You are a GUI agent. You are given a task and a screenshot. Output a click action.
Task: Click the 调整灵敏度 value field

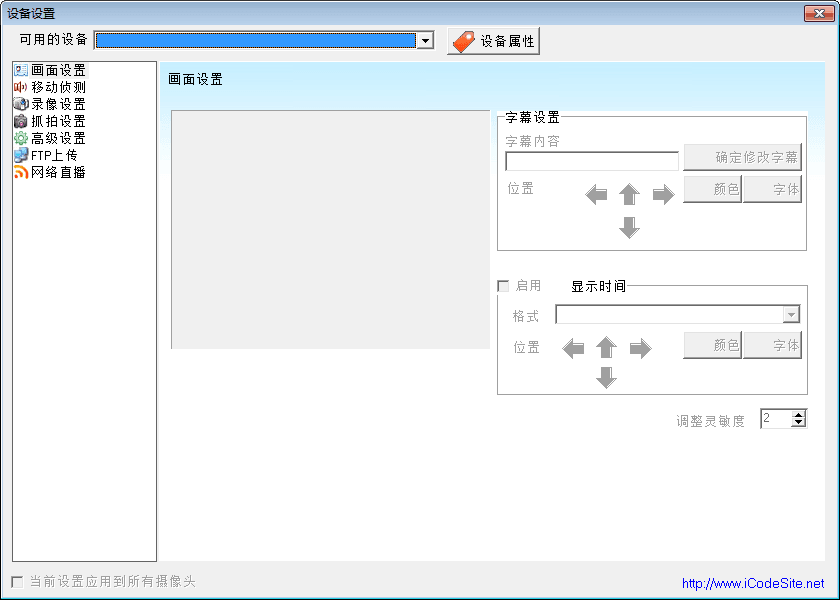pos(776,418)
